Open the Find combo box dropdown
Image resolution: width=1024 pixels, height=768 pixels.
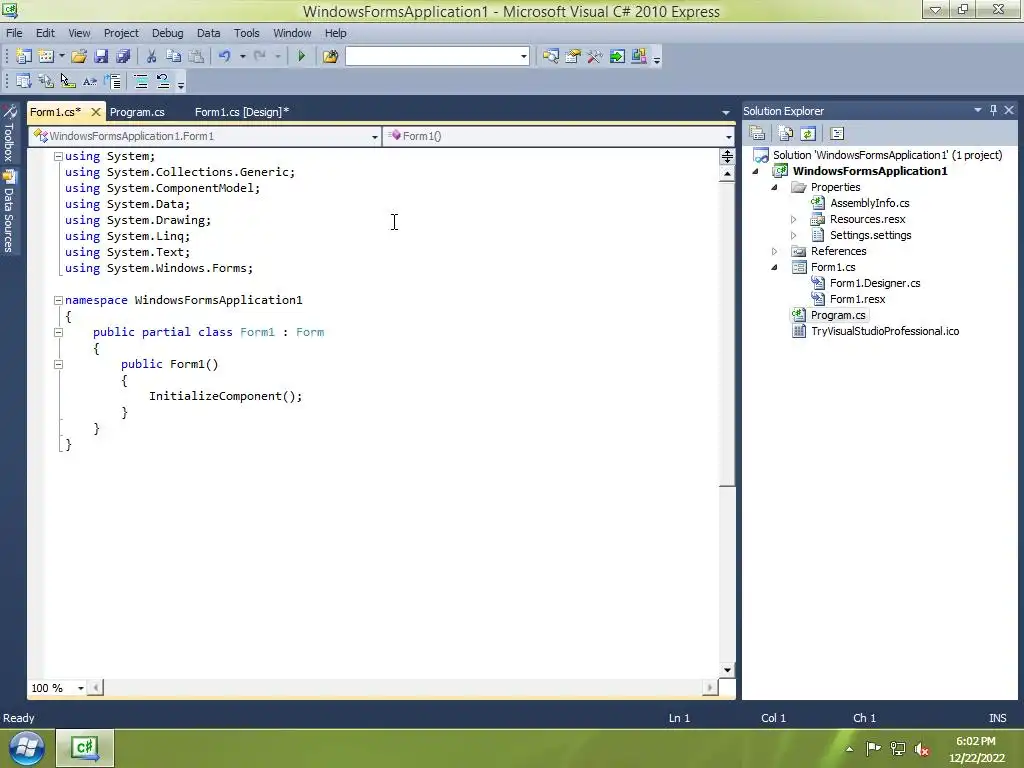click(x=524, y=57)
